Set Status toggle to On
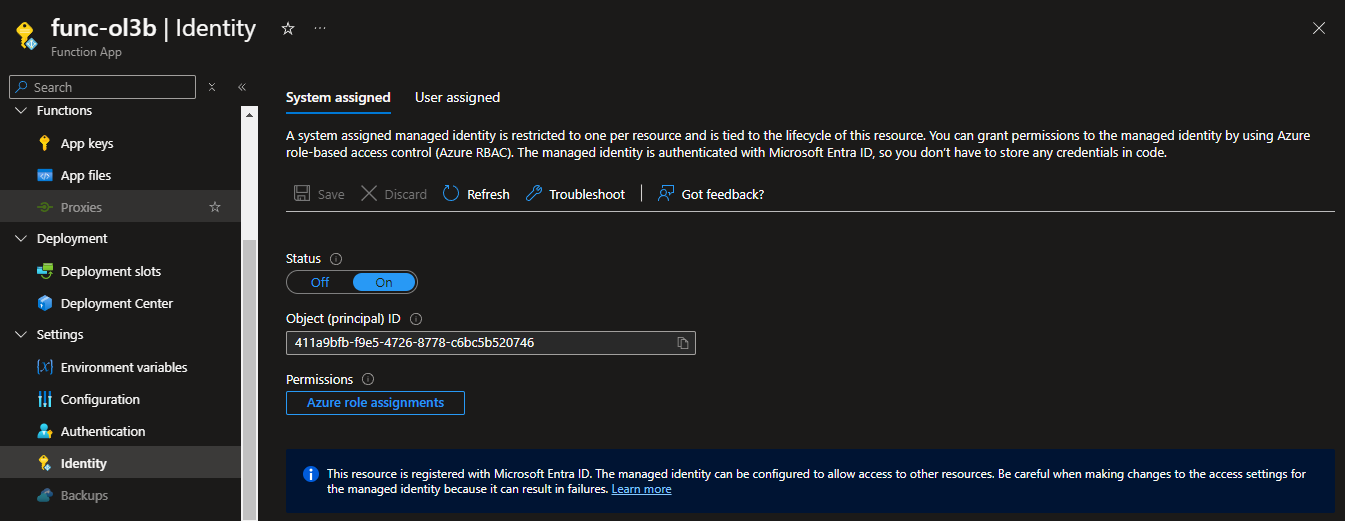The width and height of the screenshot is (1345, 521). coord(384,282)
